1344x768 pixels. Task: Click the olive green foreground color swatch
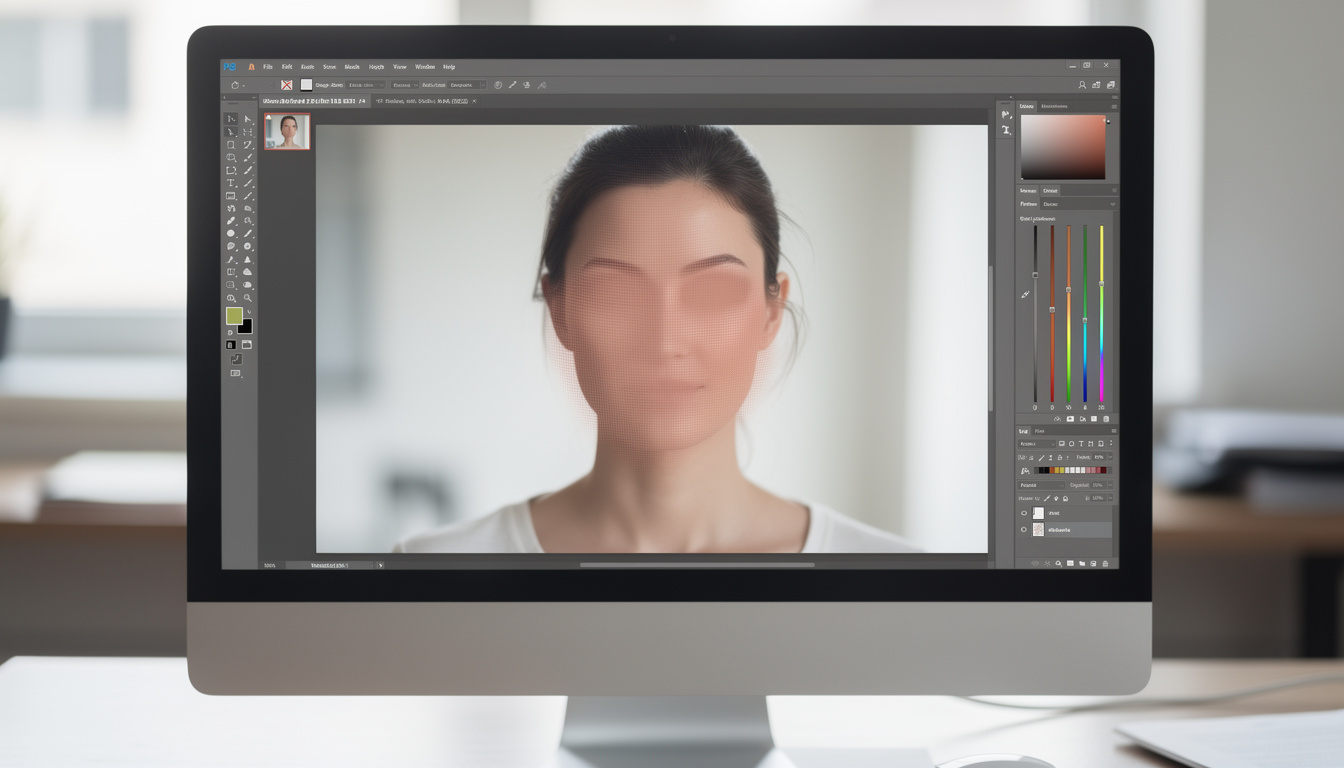[x=234, y=316]
